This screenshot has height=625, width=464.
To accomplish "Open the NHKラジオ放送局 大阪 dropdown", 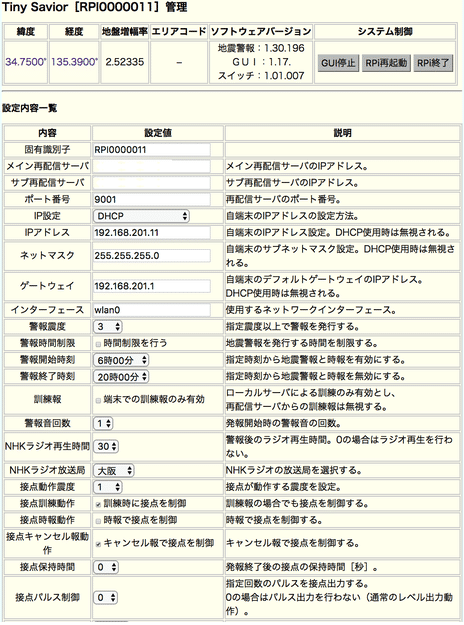I will [x=114, y=471].
